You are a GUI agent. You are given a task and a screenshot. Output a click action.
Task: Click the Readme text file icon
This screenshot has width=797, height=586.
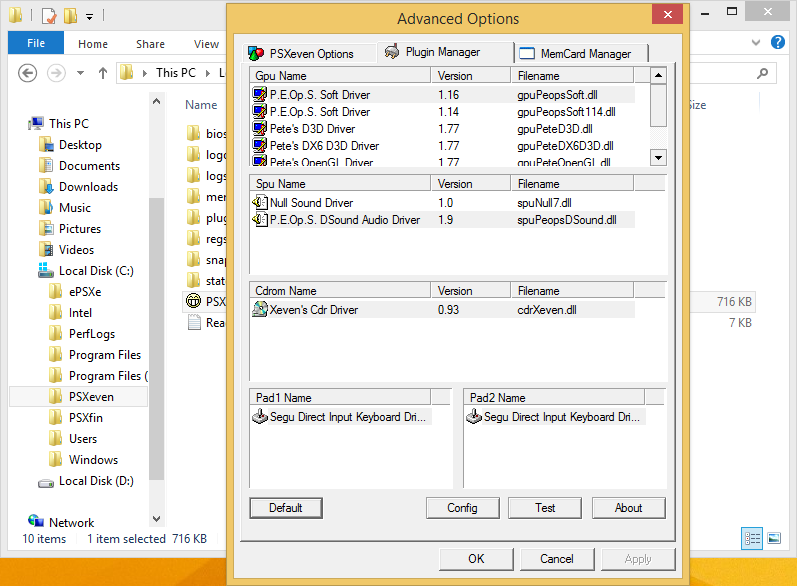click(x=194, y=322)
